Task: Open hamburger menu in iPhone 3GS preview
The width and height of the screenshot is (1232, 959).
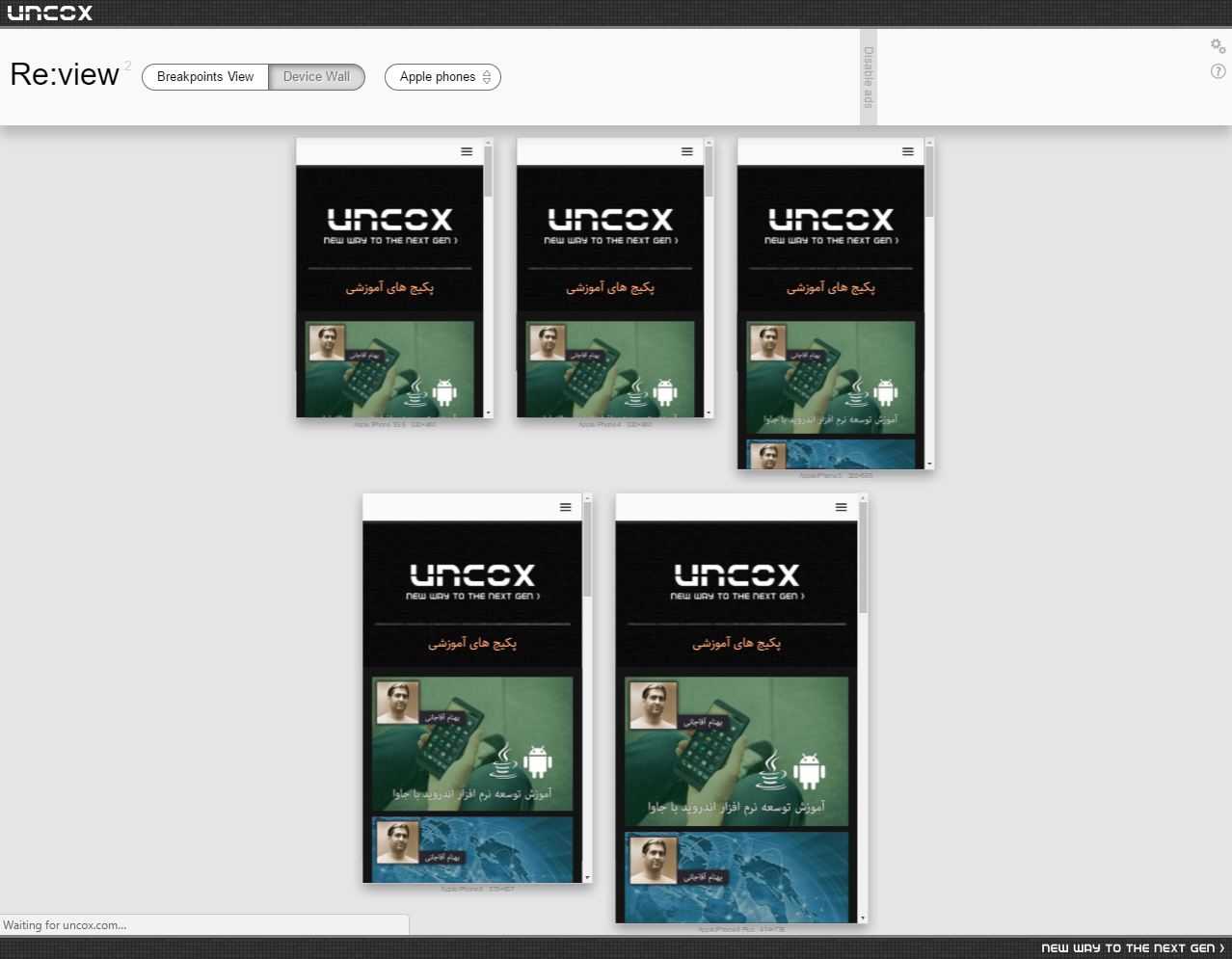Action: [x=467, y=151]
